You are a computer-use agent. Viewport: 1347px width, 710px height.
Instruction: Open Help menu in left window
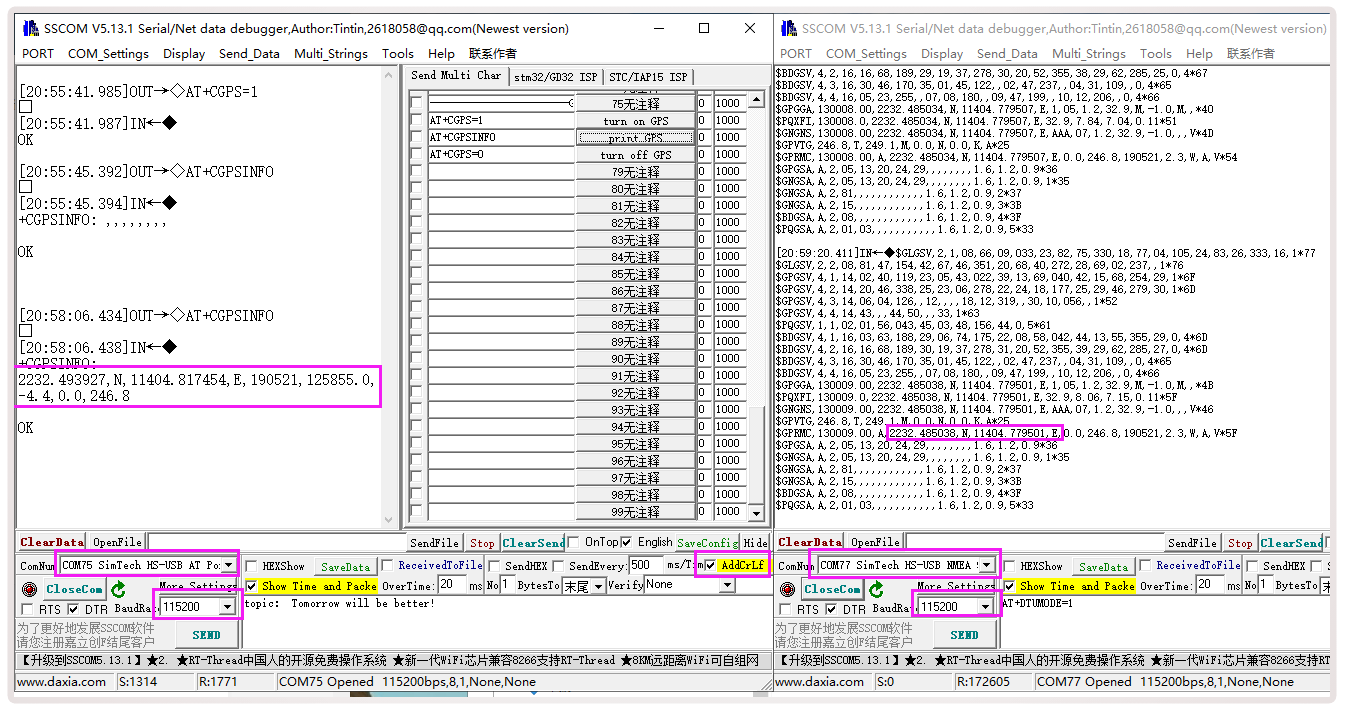click(x=441, y=53)
